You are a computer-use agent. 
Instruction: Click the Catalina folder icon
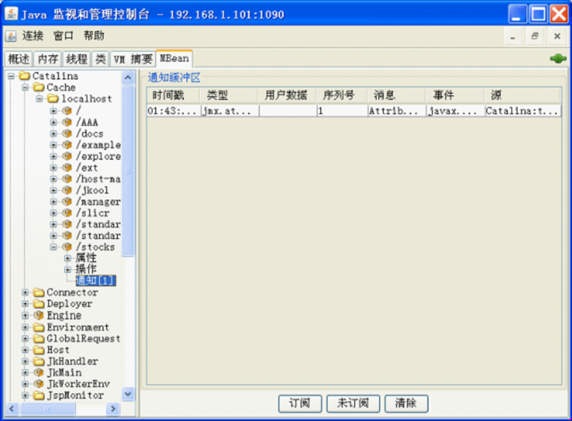click(x=24, y=76)
